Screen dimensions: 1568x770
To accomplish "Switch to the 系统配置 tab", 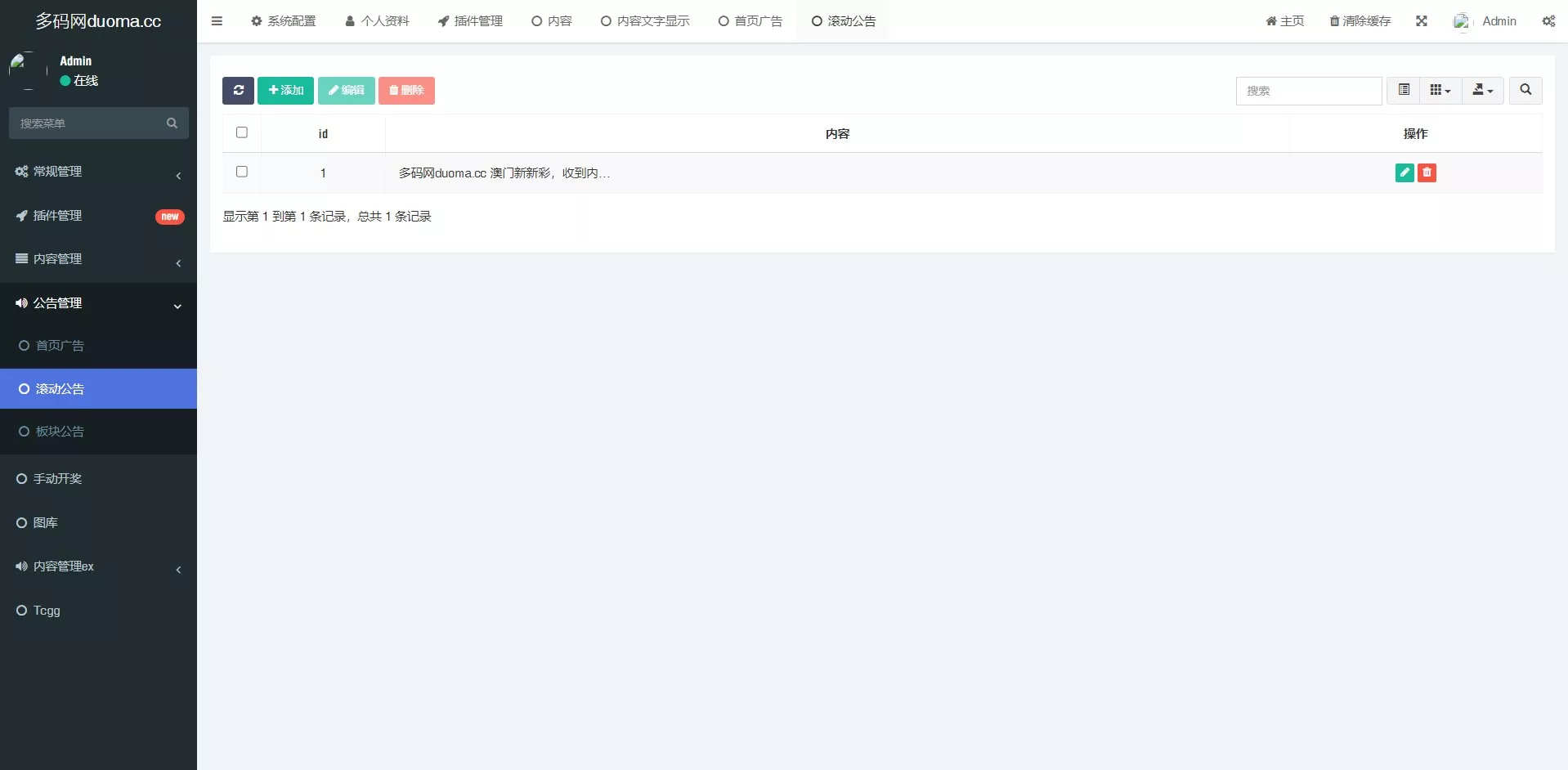I will pyautogui.click(x=283, y=20).
